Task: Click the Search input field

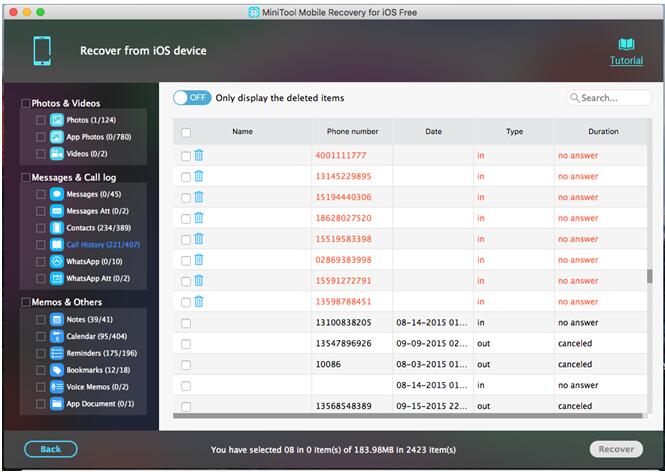Action: click(609, 98)
